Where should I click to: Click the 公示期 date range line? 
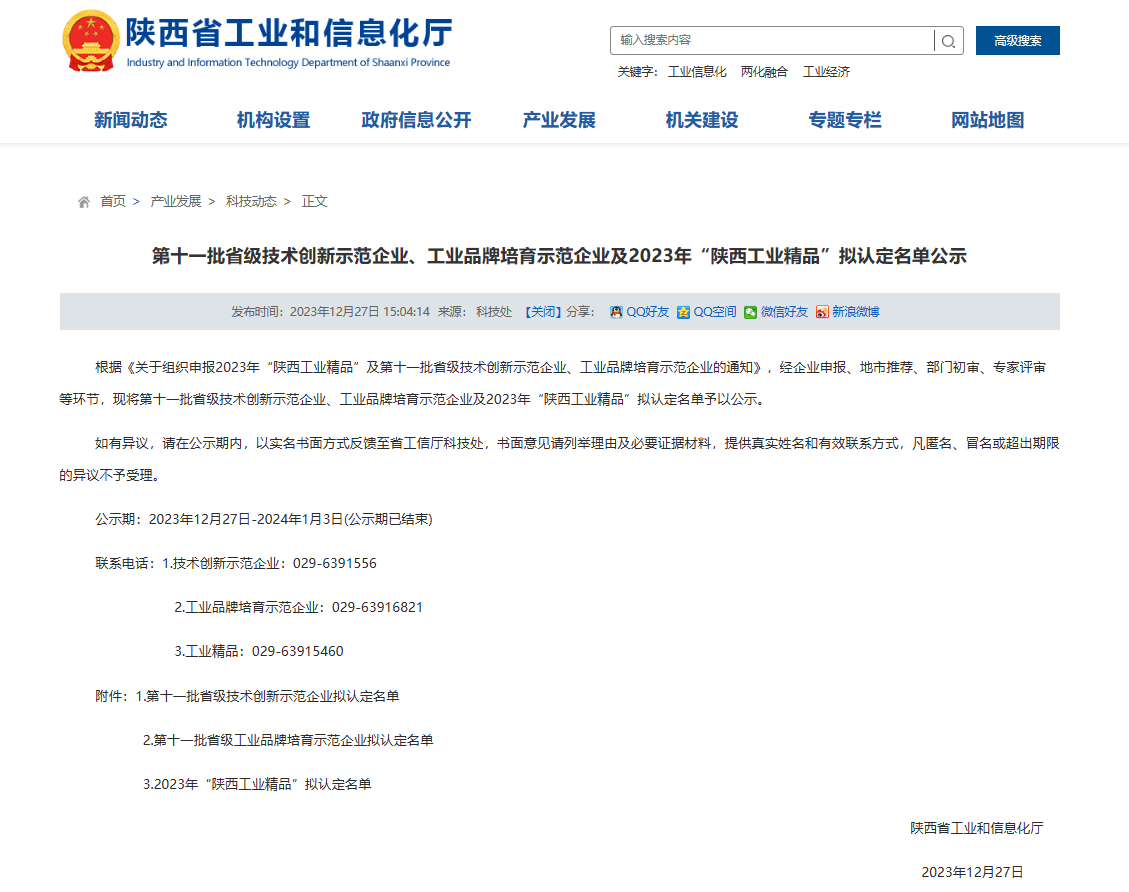pos(264,520)
